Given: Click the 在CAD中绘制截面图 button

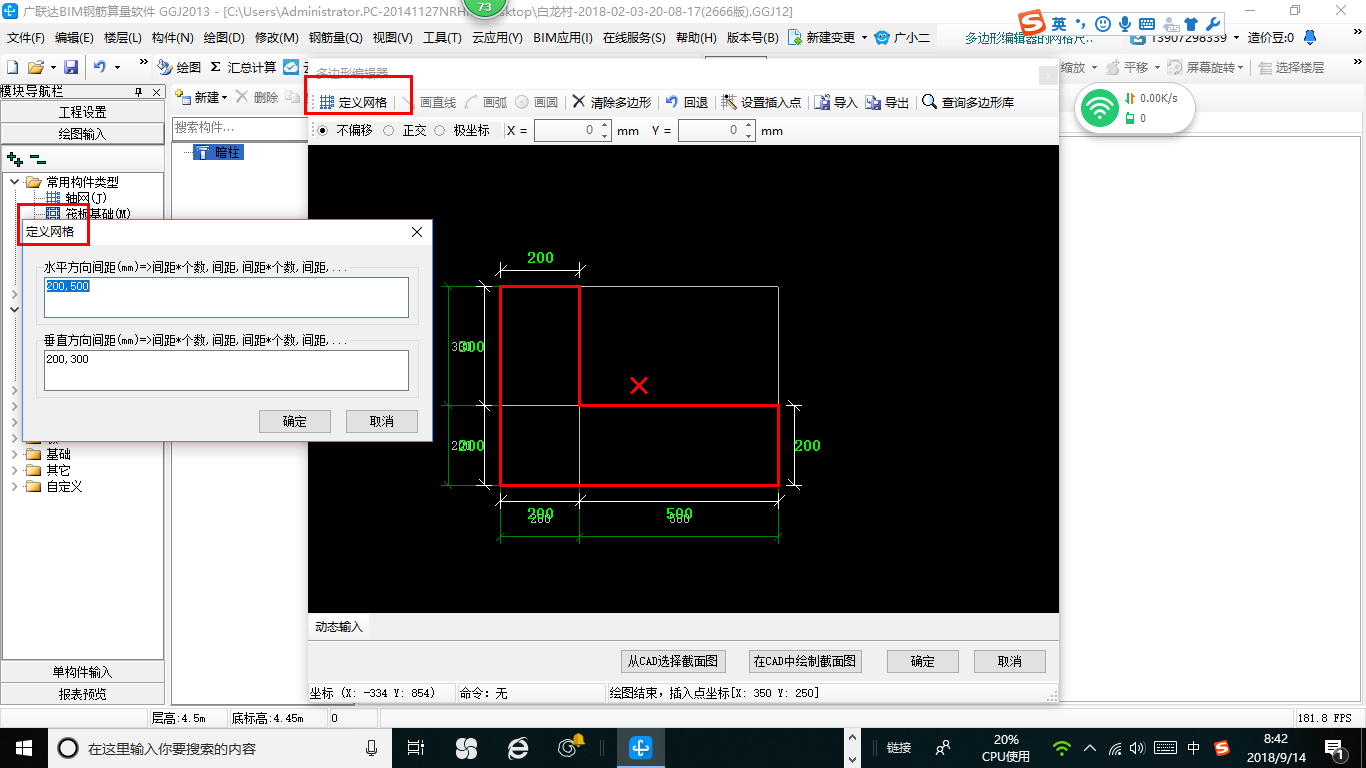Looking at the screenshot, I should (x=805, y=661).
